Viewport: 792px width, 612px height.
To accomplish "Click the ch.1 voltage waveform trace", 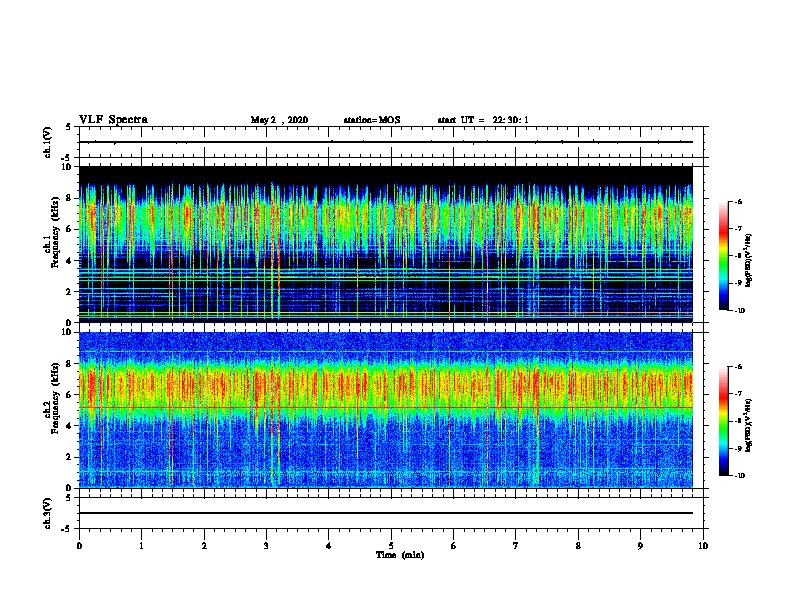I will [386, 142].
